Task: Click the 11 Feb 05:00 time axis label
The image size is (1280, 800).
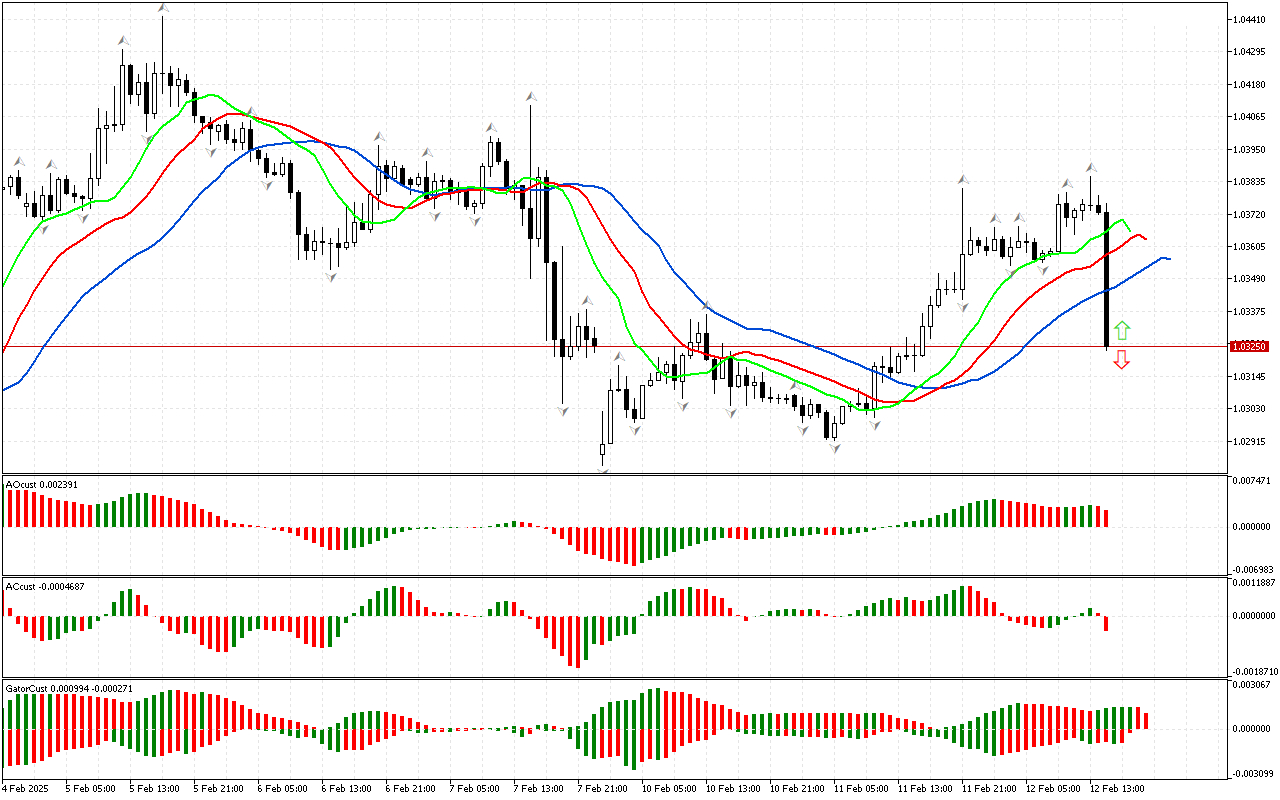Action: (x=861, y=789)
